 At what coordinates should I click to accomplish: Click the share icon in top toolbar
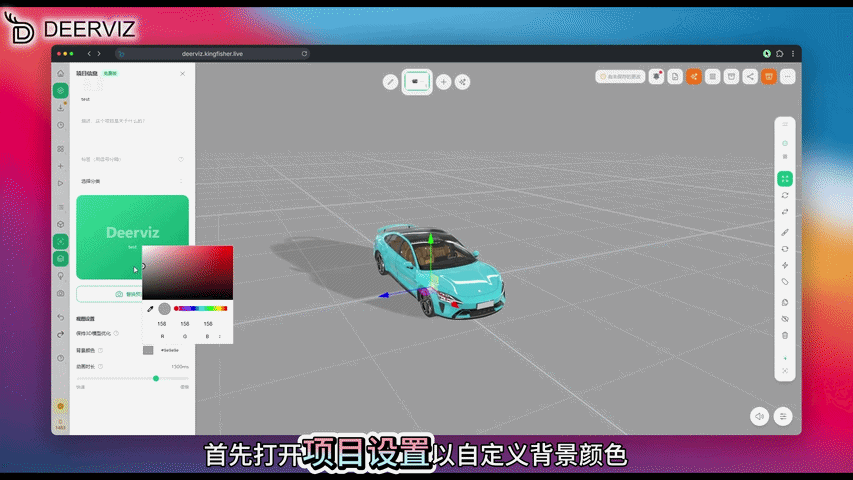click(750, 77)
